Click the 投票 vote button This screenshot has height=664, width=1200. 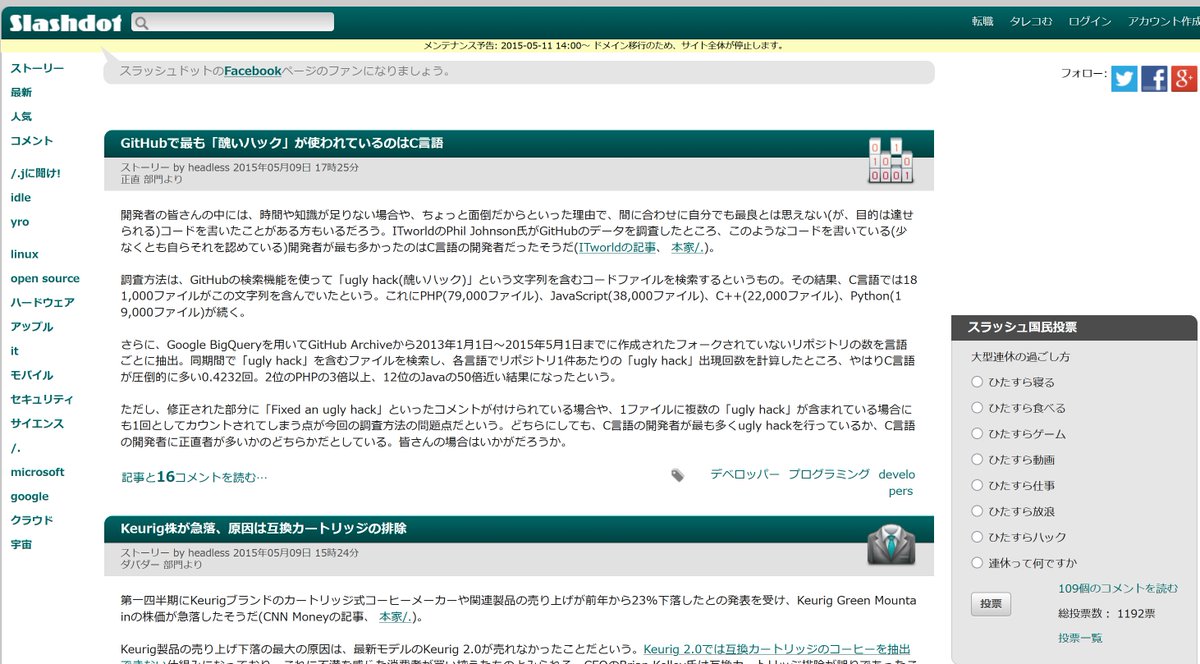click(x=990, y=604)
